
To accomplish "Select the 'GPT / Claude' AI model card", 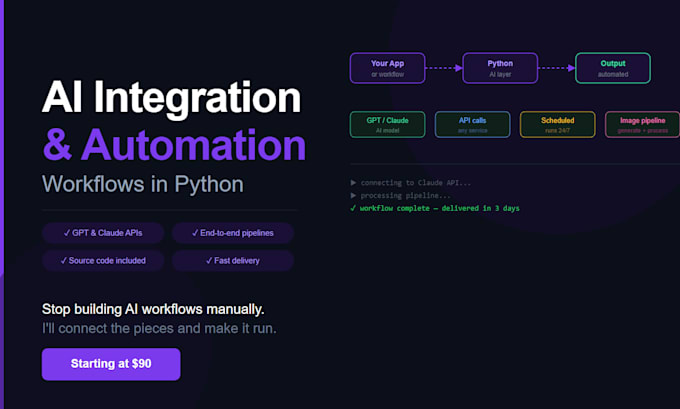I will pyautogui.click(x=387, y=124).
